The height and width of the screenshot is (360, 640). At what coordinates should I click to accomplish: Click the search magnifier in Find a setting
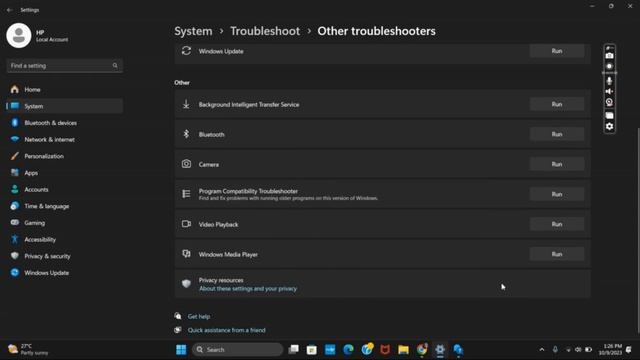115,66
